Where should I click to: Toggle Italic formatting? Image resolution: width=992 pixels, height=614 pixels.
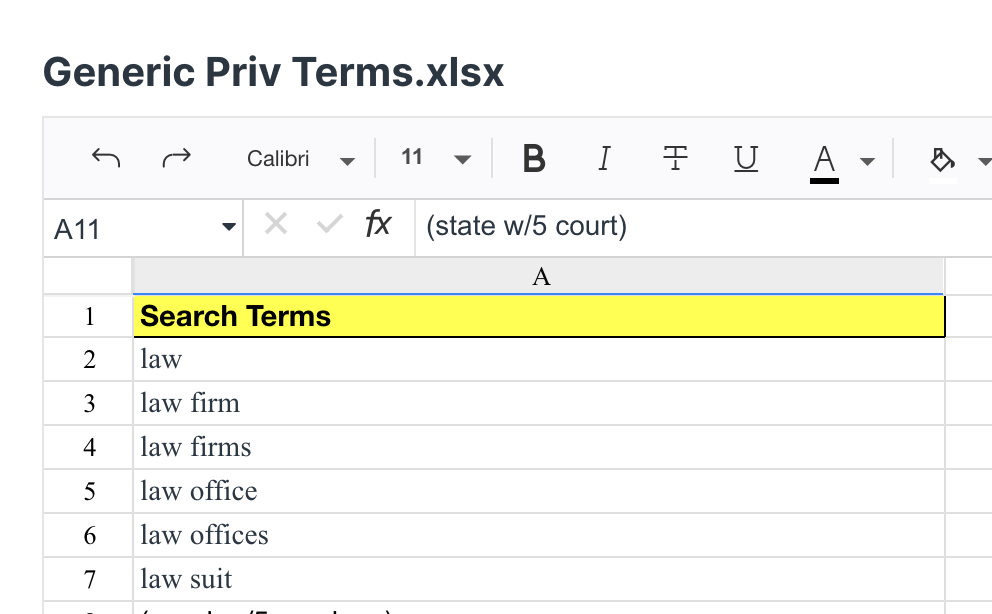(604, 158)
